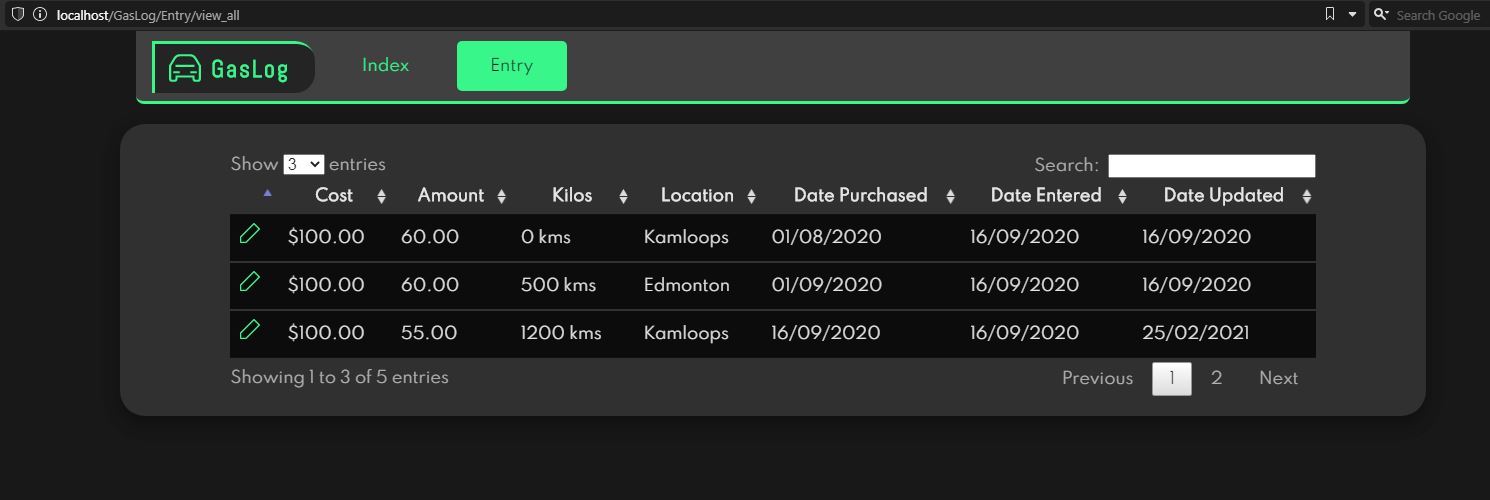Expand the bookmark dropdown arrow
This screenshot has width=1490, height=500.
coord(1353,15)
